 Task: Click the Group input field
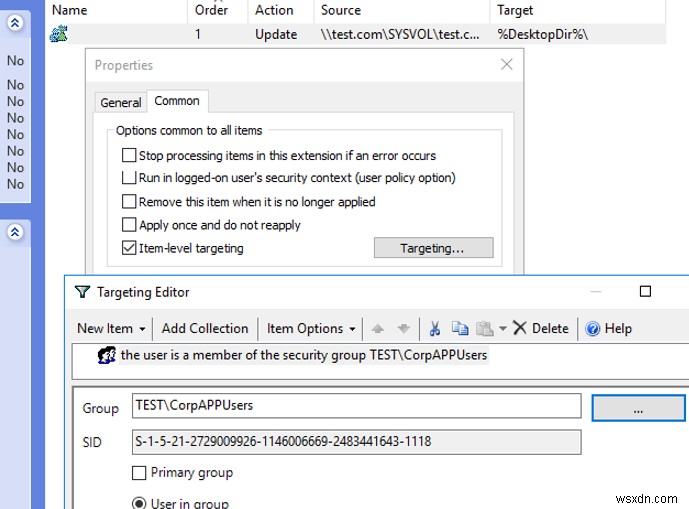[x=356, y=405]
